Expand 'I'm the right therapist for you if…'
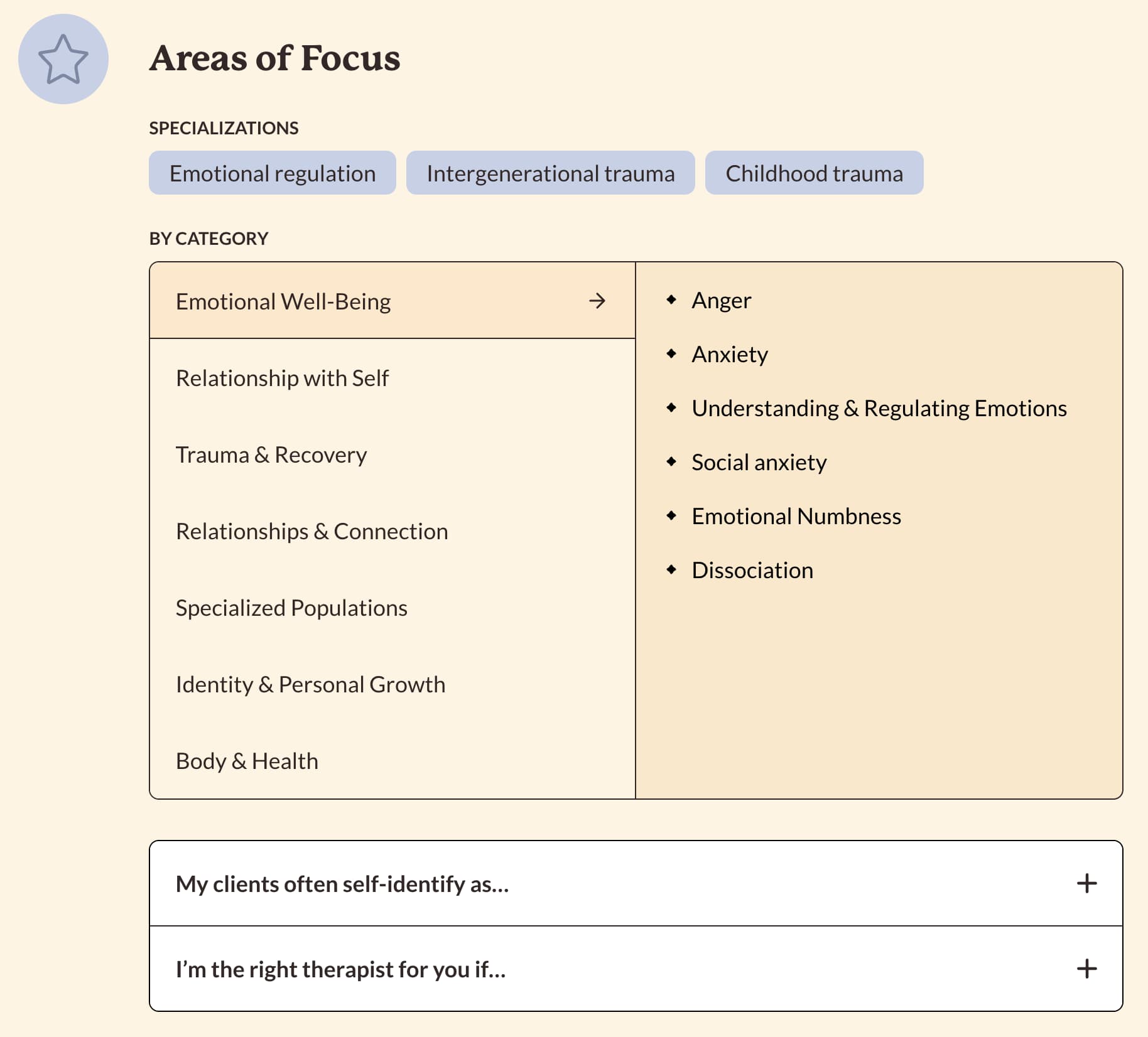Viewport: 1148px width, 1037px height. pos(636,969)
